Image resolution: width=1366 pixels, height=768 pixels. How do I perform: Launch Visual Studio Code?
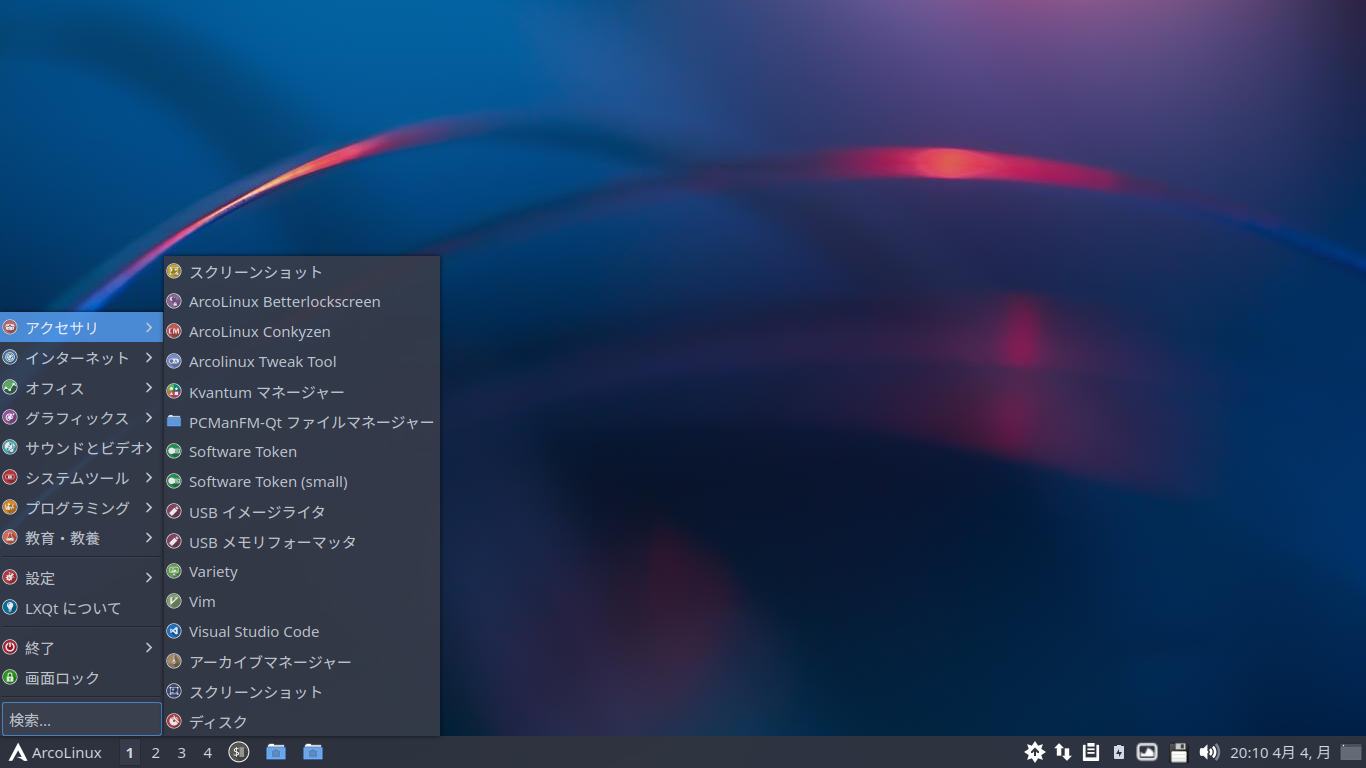pos(301,631)
